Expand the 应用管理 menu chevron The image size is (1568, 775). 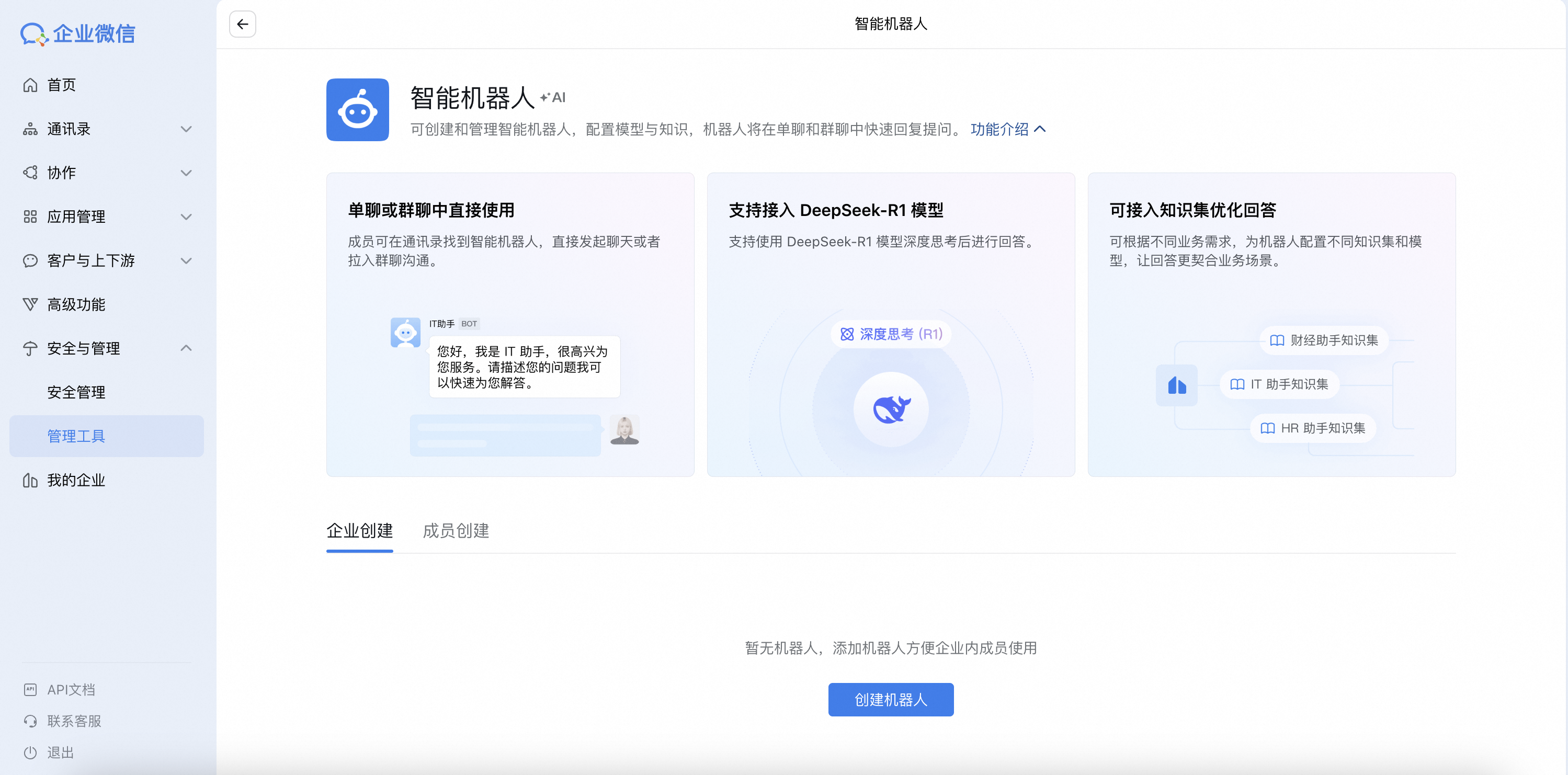pos(186,216)
